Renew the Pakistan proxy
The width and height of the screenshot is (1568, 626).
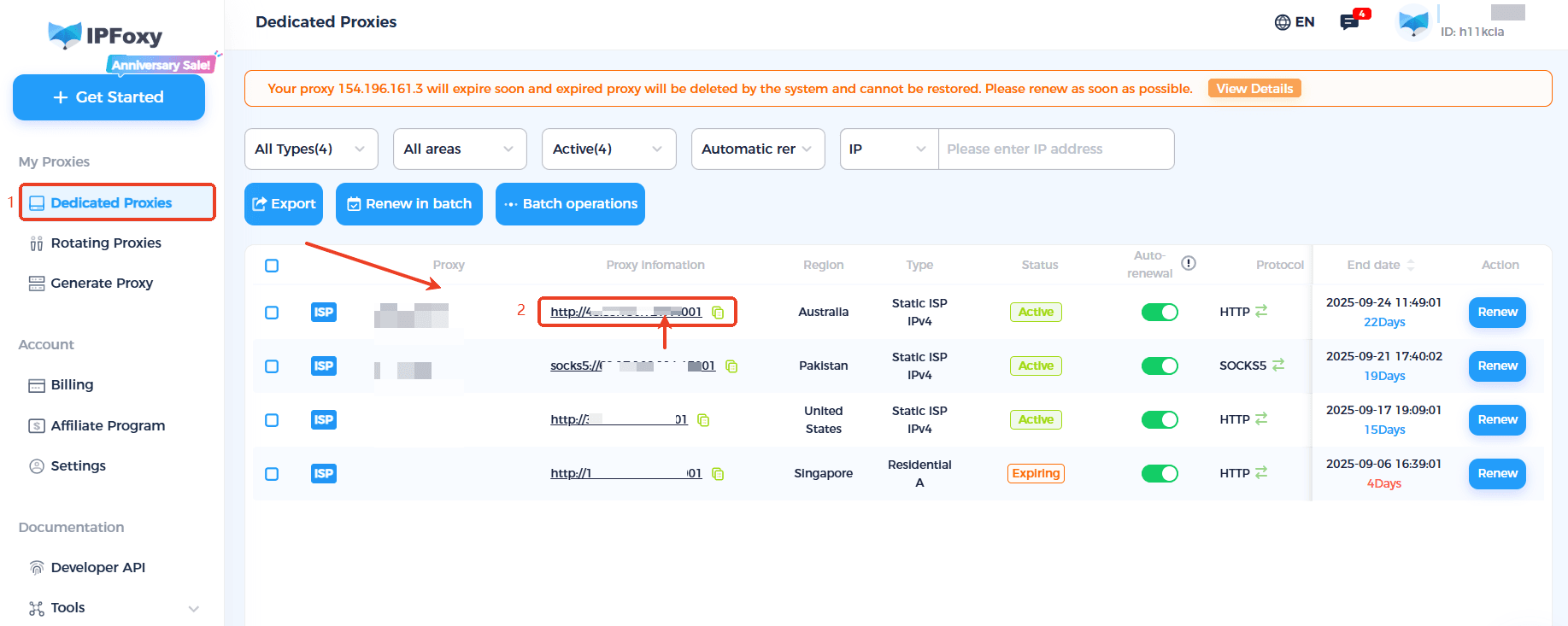[1497, 366]
